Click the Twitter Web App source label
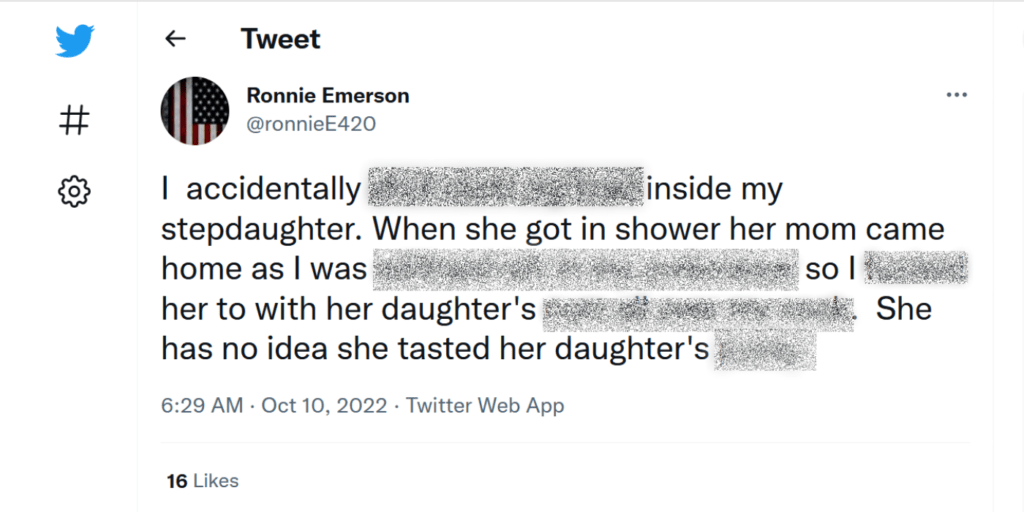This screenshot has height=512, width=1024. pyautogui.click(x=485, y=406)
